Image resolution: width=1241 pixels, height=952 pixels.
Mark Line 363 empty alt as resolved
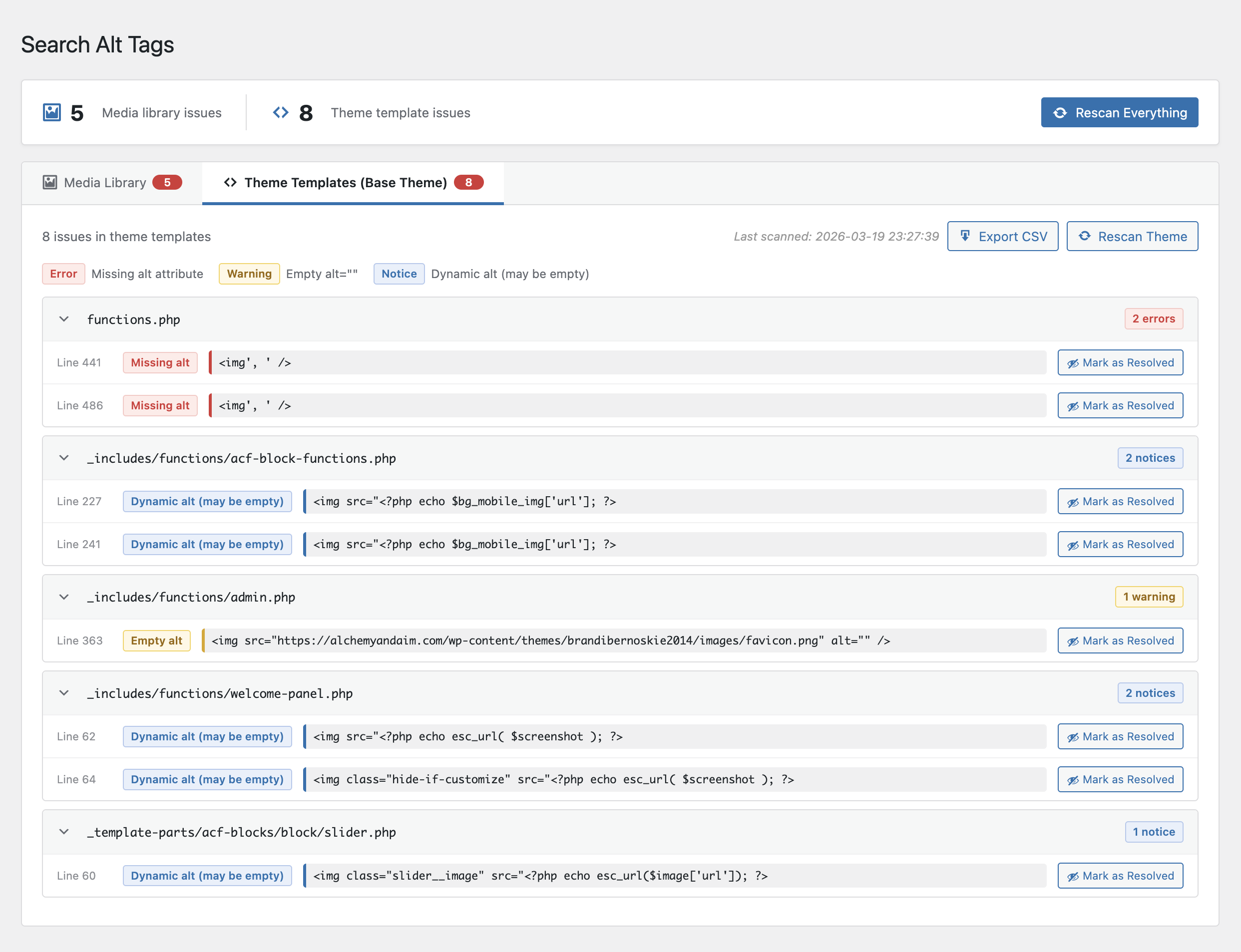[1120, 640]
